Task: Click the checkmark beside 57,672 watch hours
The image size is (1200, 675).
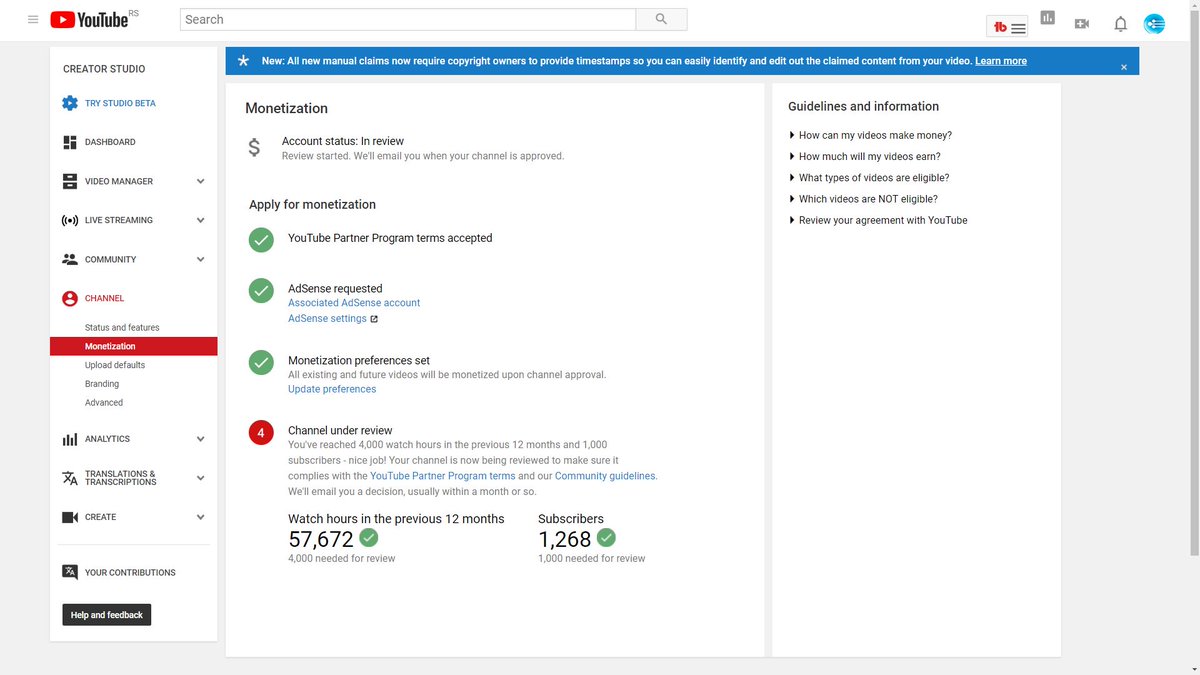Action: (x=369, y=538)
